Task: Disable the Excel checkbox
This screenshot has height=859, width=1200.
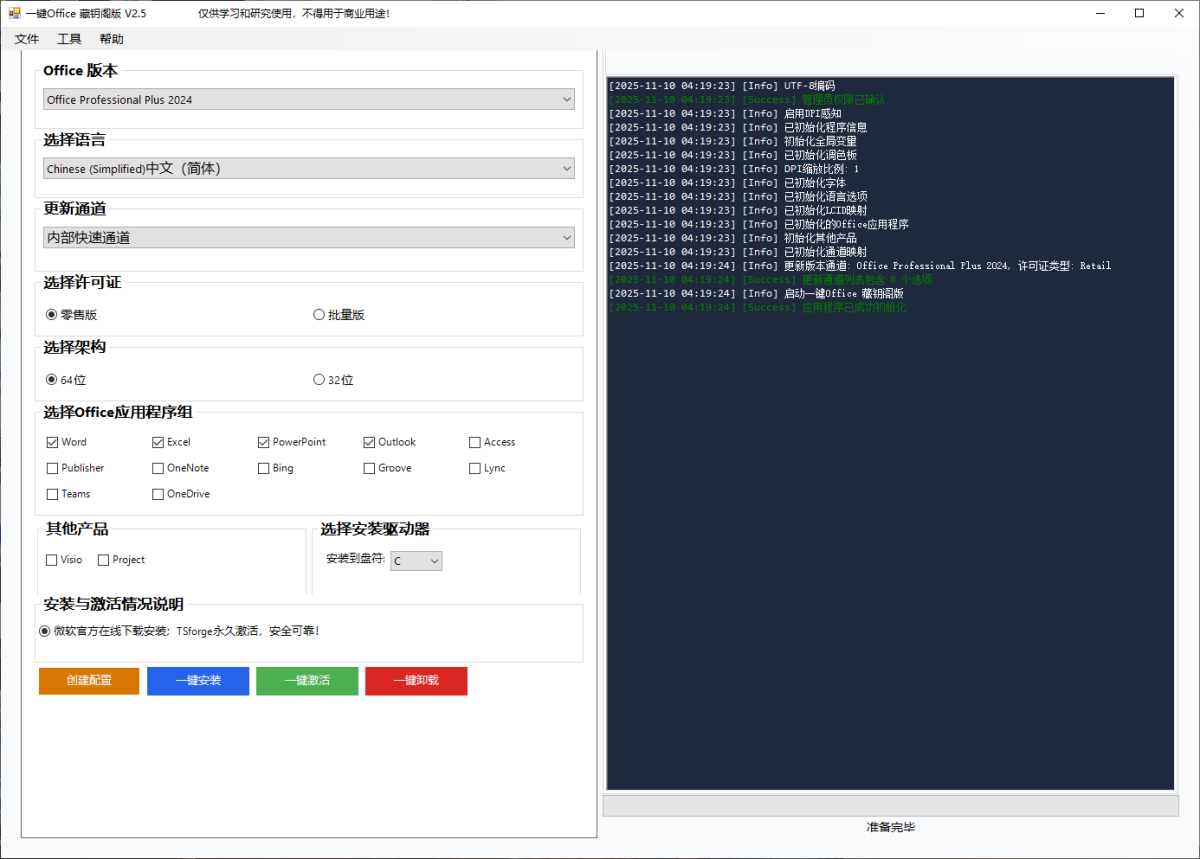Action: 157,441
